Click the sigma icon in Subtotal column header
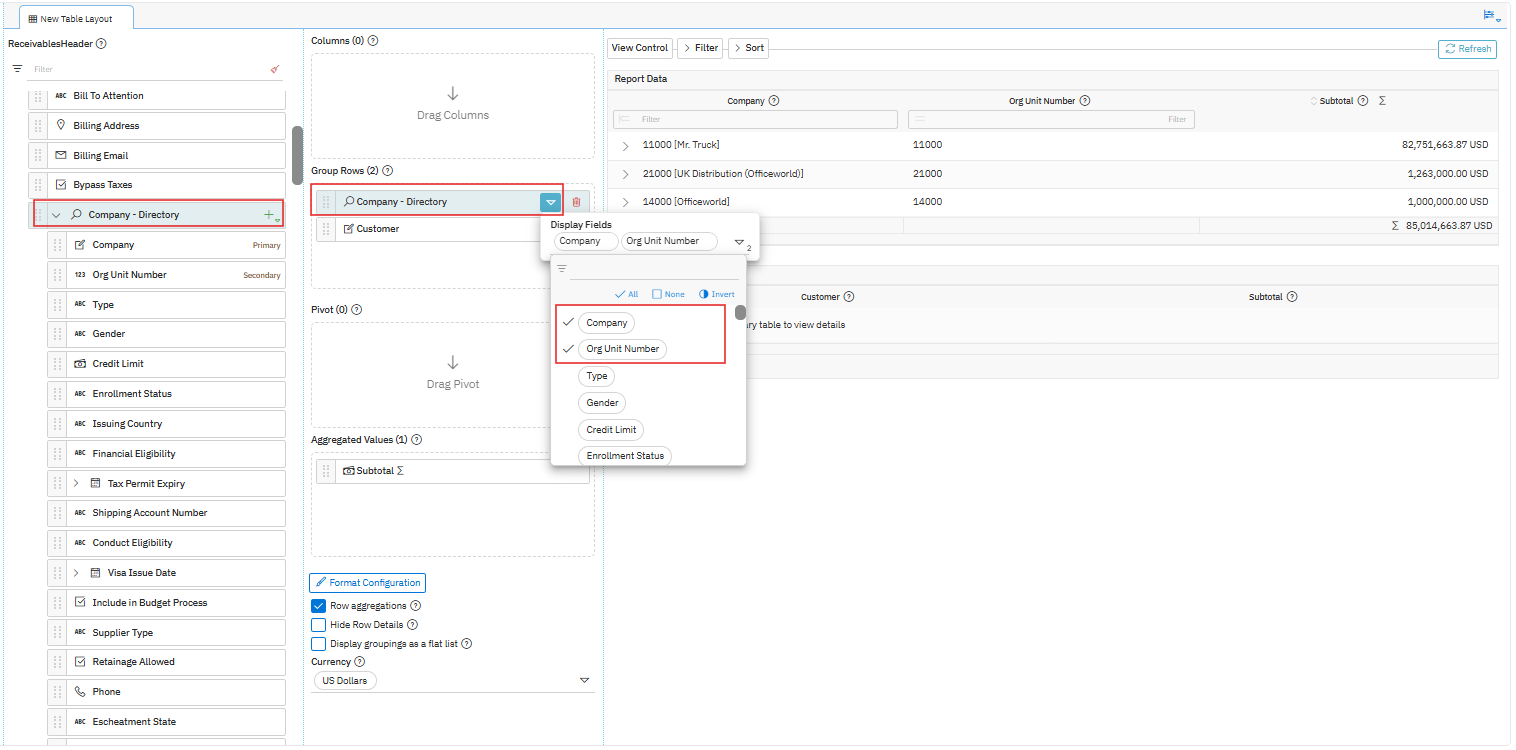Image resolution: width=1516 pixels, height=750 pixels. [x=1382, y=101]
